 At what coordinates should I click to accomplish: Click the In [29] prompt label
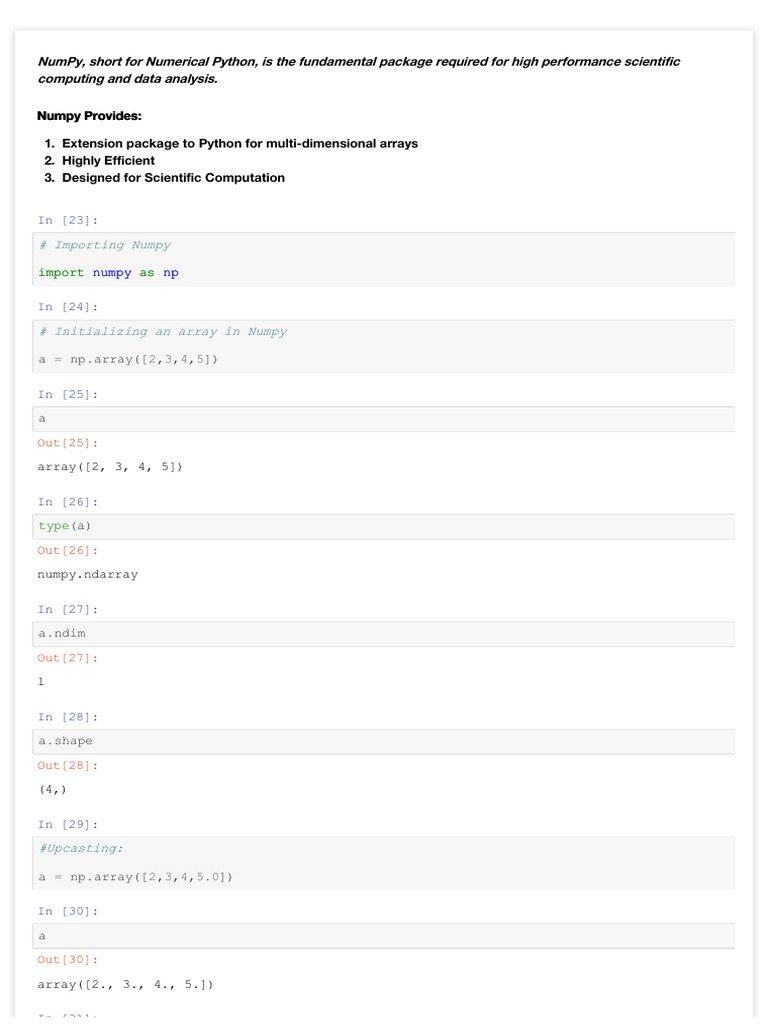[x=68, y=824]
